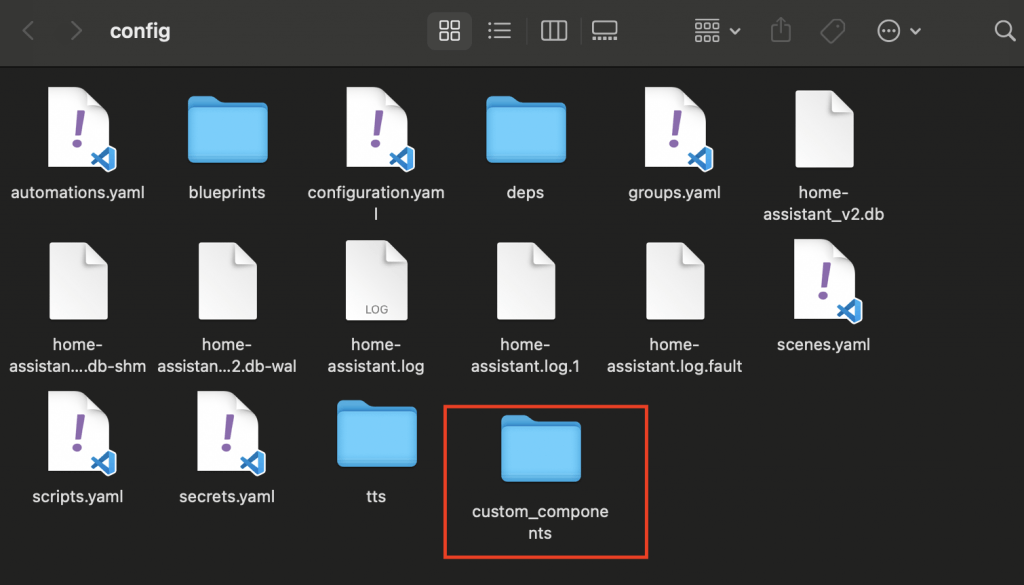Image resolution: width=1024 pixels, height=585 pixels.
Task: Switch to icon grid view
Action: (449, 31)
